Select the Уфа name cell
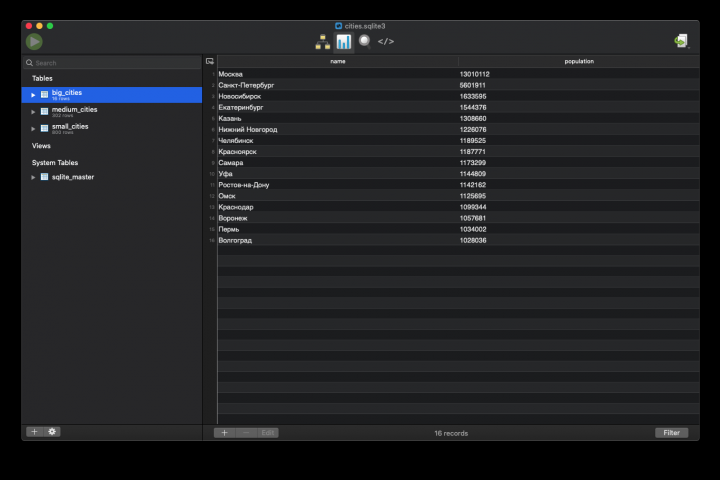 tap(338, 174)
